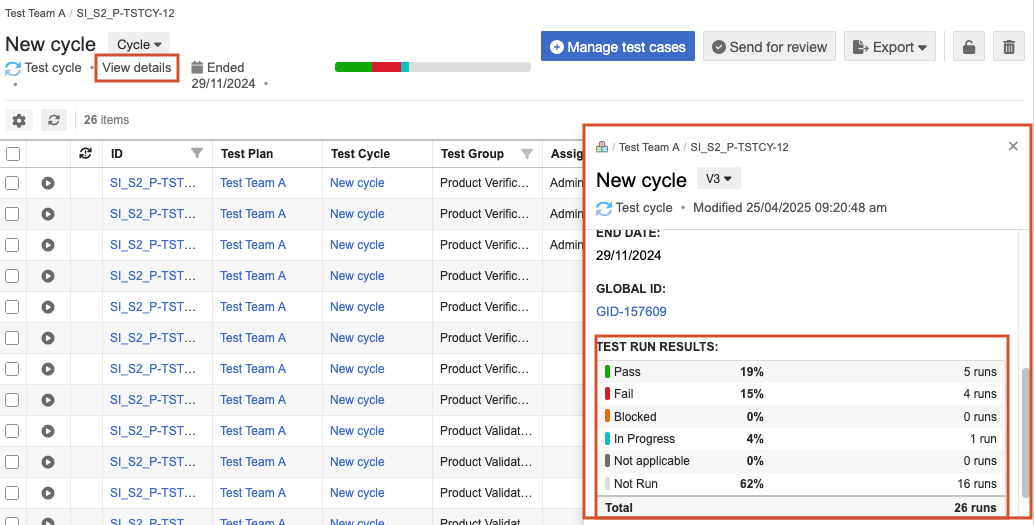Viewport: 1034px width, 525px height.
Task: Open the gear settings icon above table
Action: pyautogui.click(x=19, y=120)
